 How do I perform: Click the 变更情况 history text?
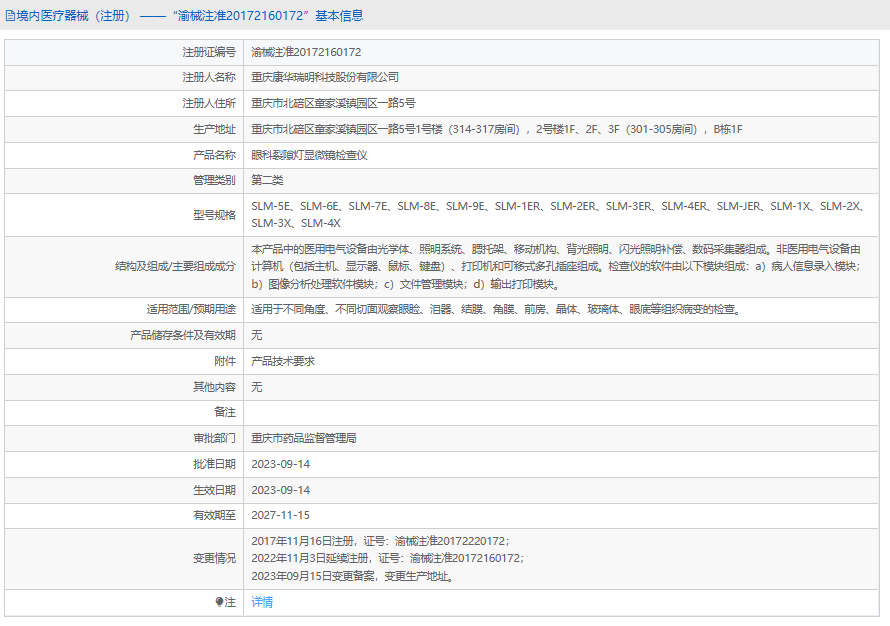click(387, 558)
